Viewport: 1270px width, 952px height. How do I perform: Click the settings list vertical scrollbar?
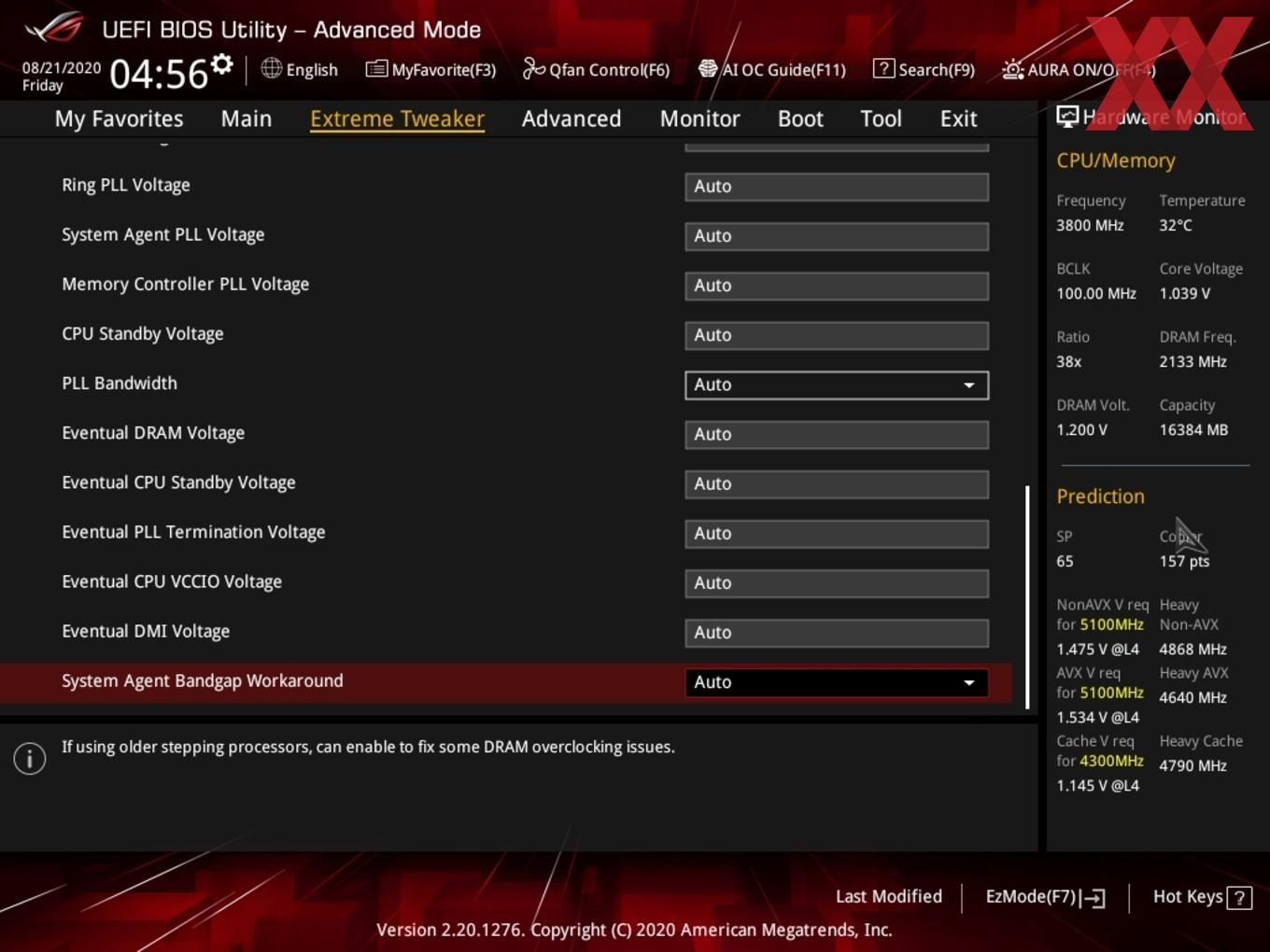pyautogui.click(x=1027, y=597)
